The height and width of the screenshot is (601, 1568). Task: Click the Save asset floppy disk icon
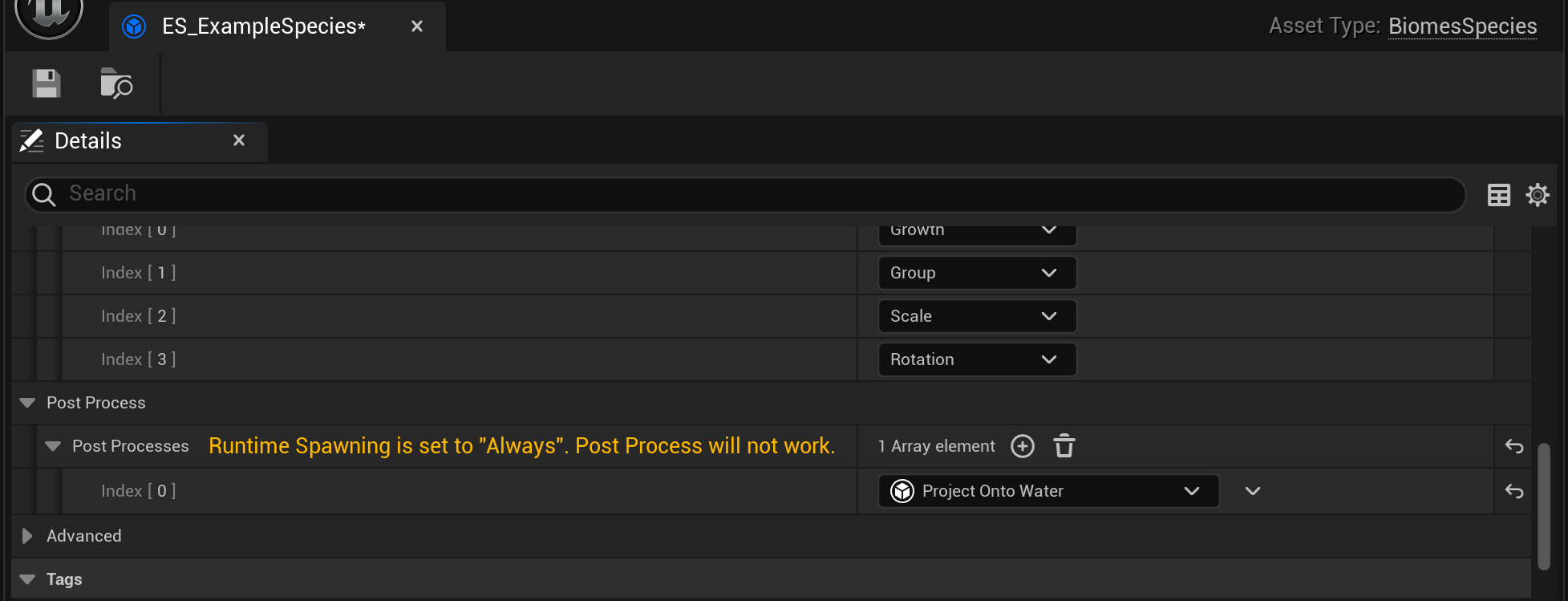point(46,83)
